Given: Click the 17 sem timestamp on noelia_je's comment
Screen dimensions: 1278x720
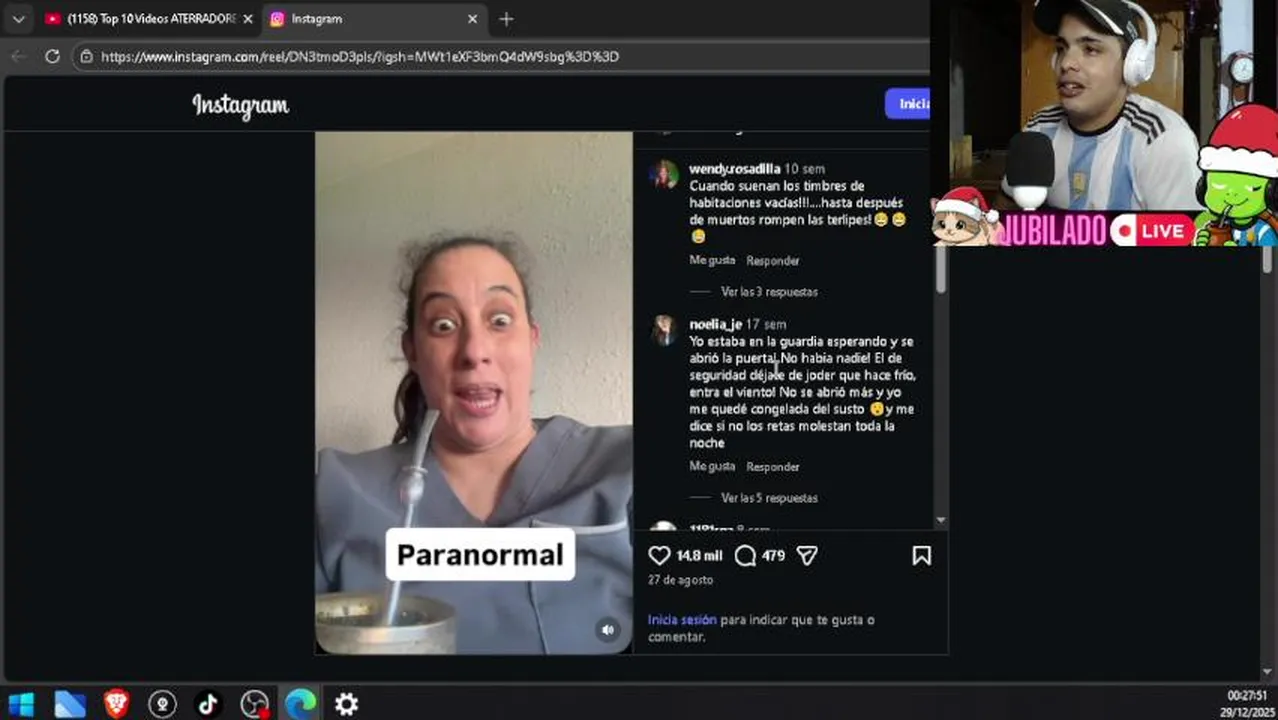Looking at the screenshot, I should click(x=766, y=325).
